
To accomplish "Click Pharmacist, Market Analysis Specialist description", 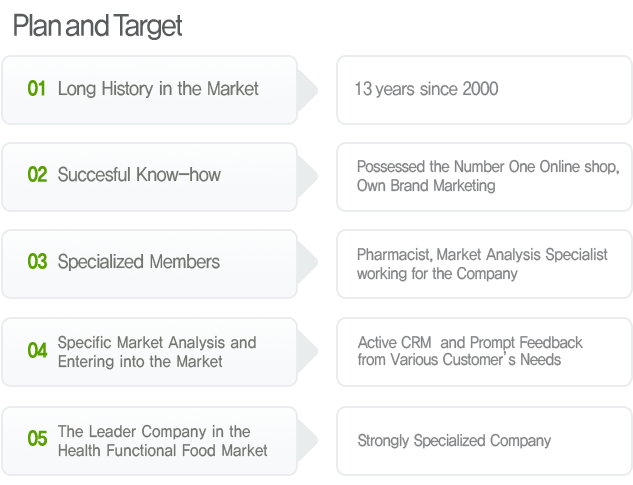I will pyautogui.click(x=482, y=264).
